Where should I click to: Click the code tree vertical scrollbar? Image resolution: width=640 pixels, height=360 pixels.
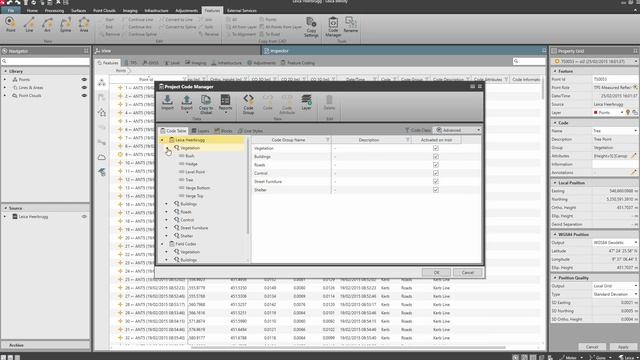[247, 186]
